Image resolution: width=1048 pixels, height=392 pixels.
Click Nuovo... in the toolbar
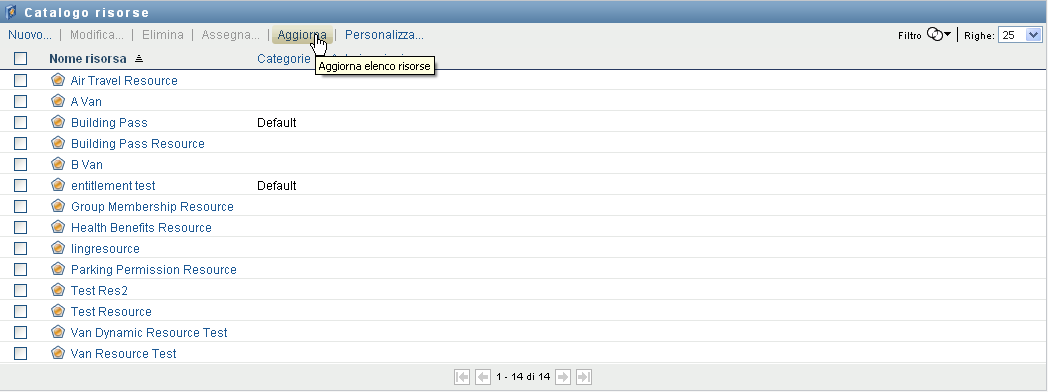tap(30, 35)
